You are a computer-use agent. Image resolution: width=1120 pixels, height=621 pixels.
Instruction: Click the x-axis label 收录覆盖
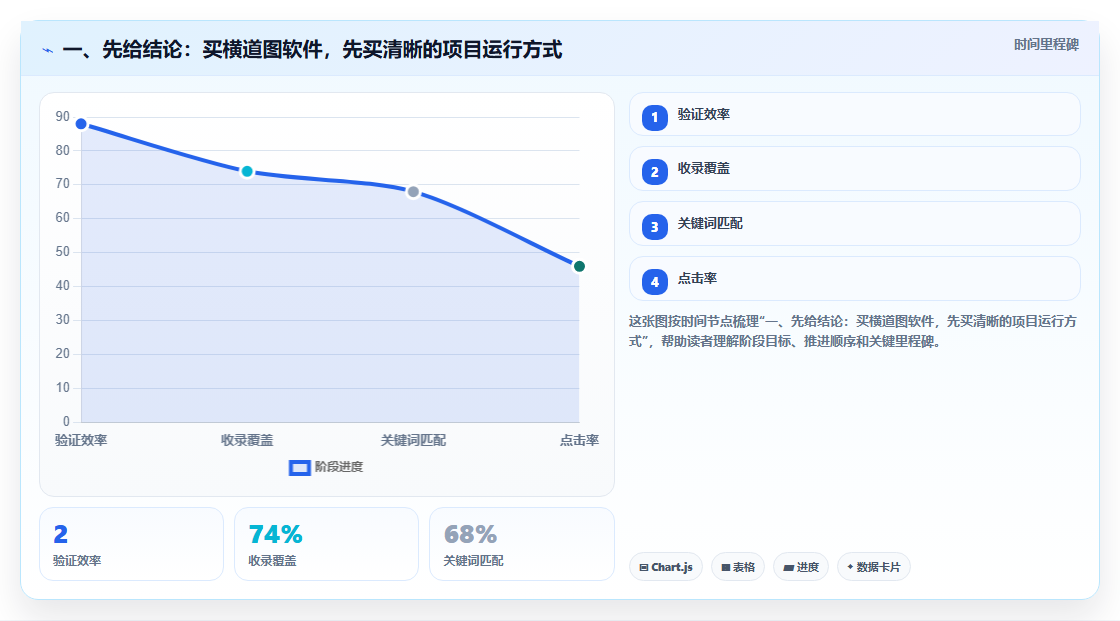[247, 440]
